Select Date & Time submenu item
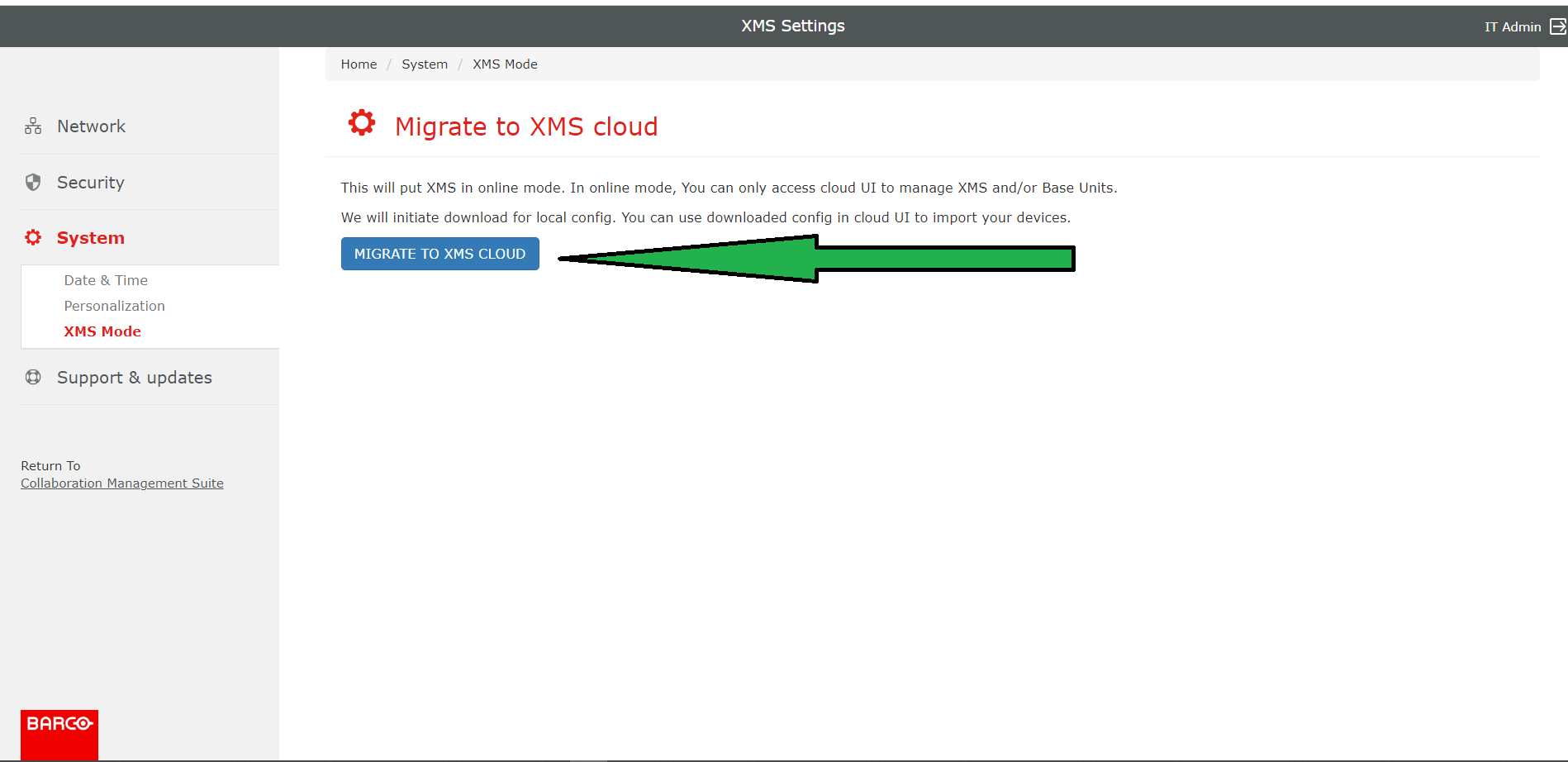 pos(106,280)
